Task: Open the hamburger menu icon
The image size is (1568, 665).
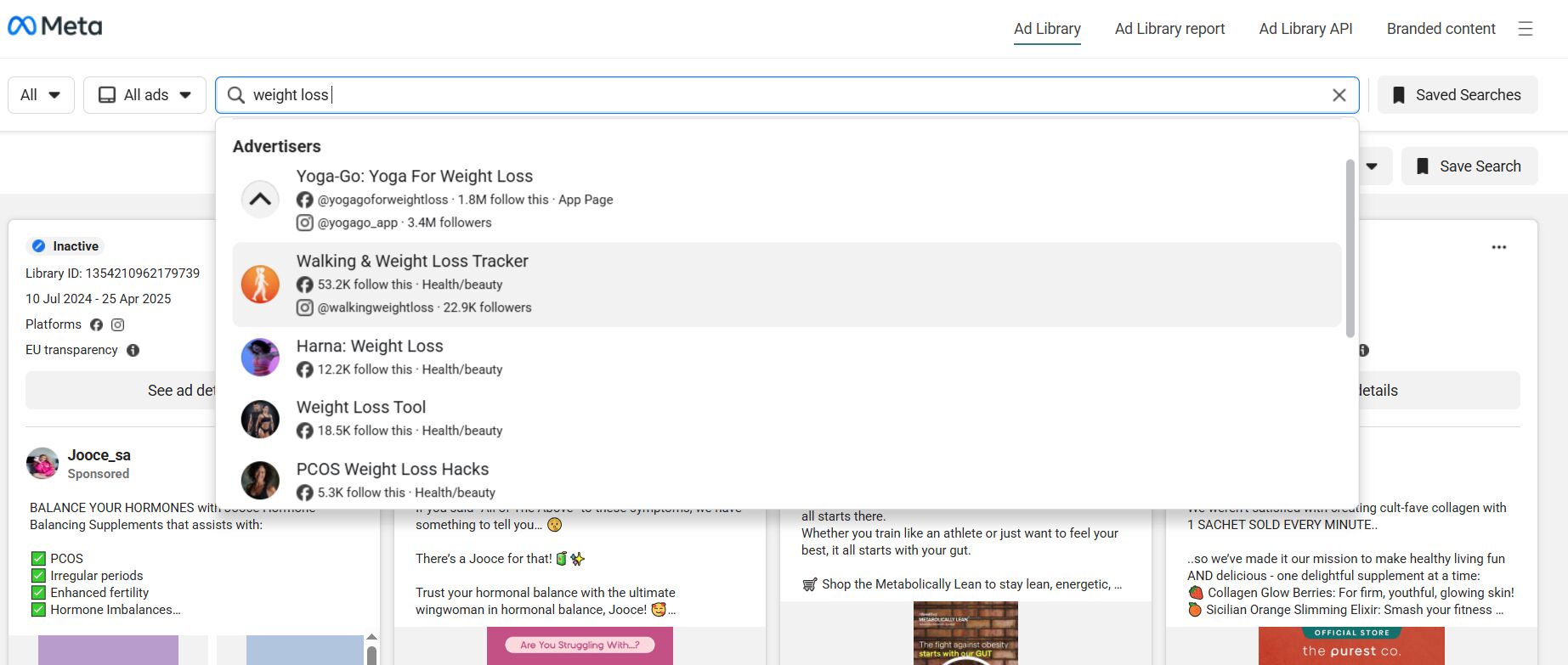Action: (1526, 29)
